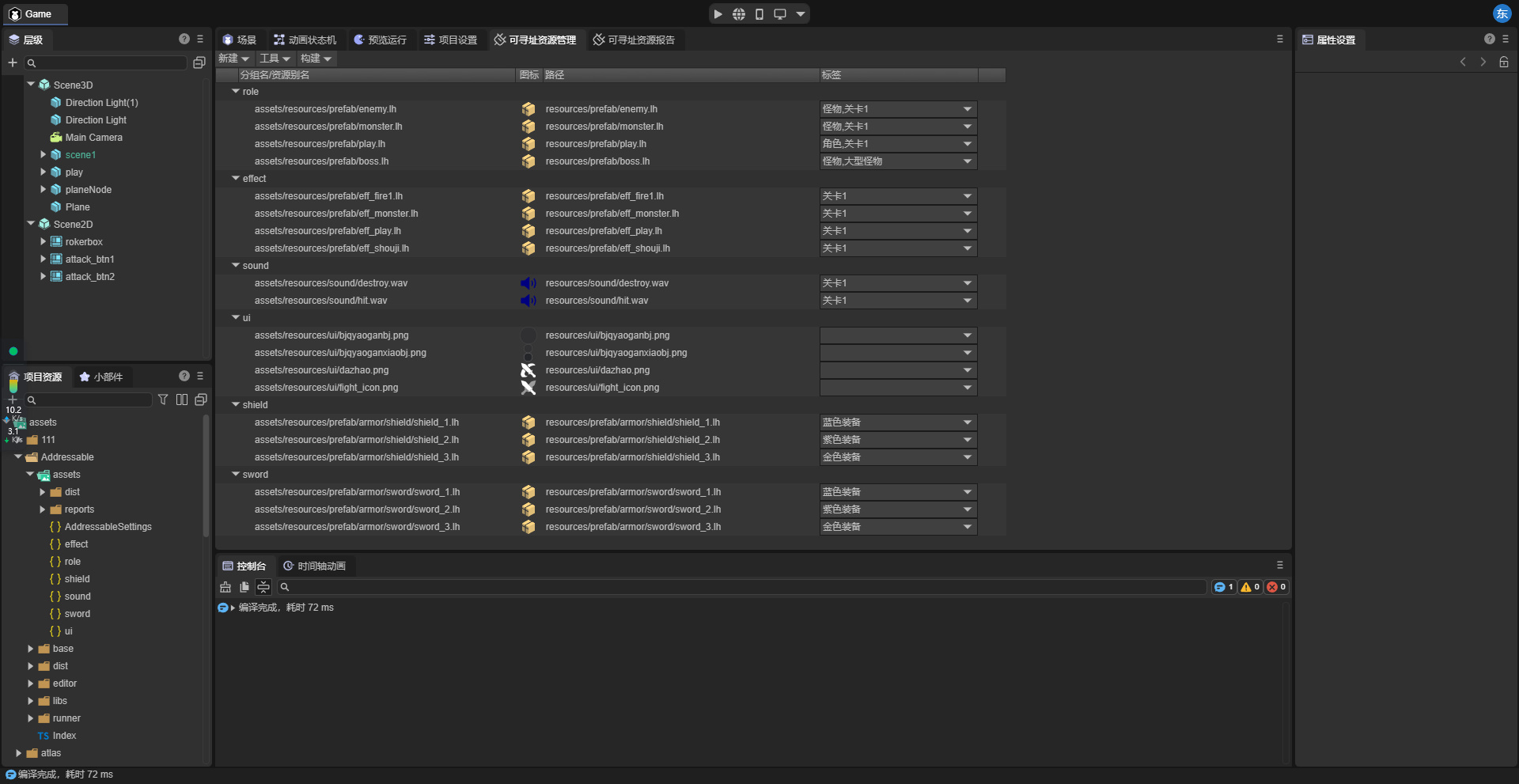Expand the scene1 node in hierarchy

pos(43,154)
